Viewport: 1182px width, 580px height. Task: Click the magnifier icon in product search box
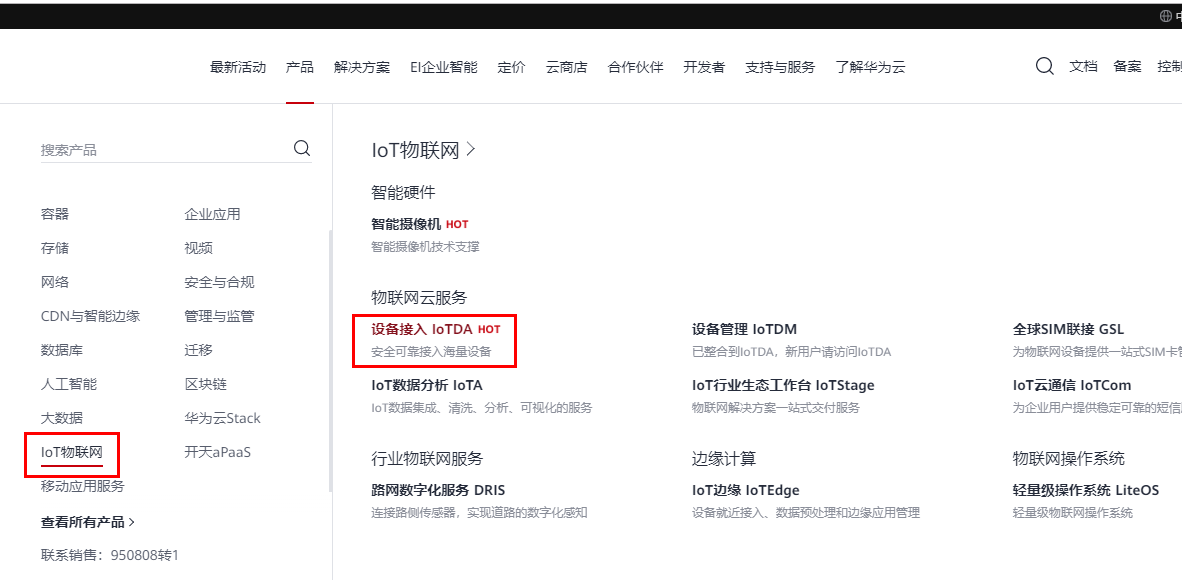click(302, 148)
